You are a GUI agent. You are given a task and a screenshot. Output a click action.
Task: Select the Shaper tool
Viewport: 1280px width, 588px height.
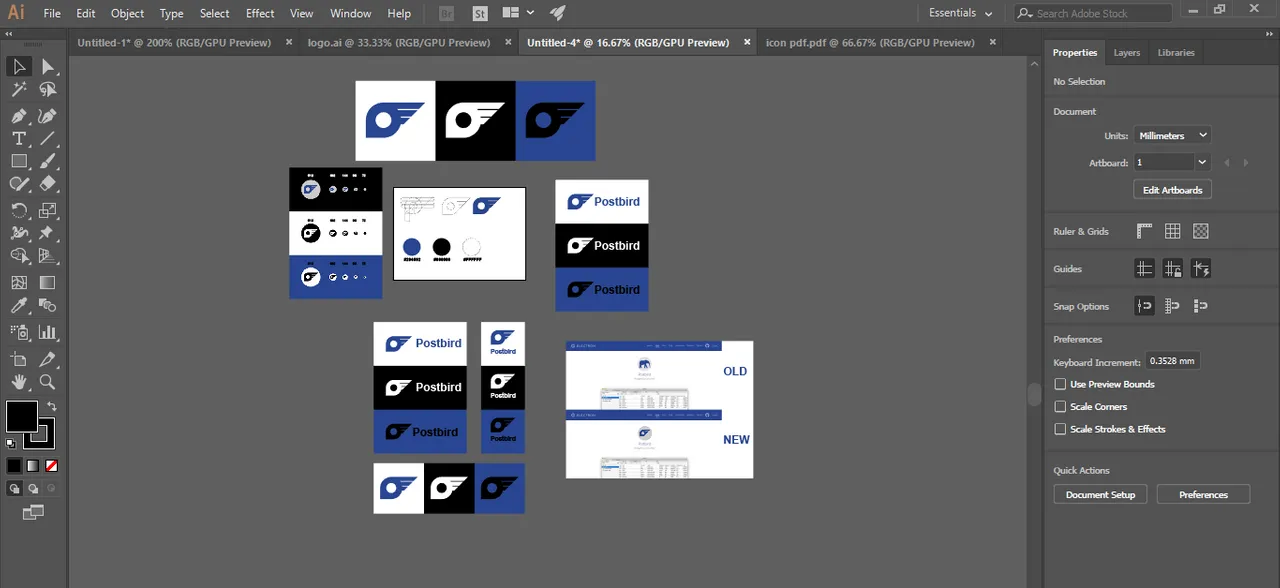(x=19, y=184)
